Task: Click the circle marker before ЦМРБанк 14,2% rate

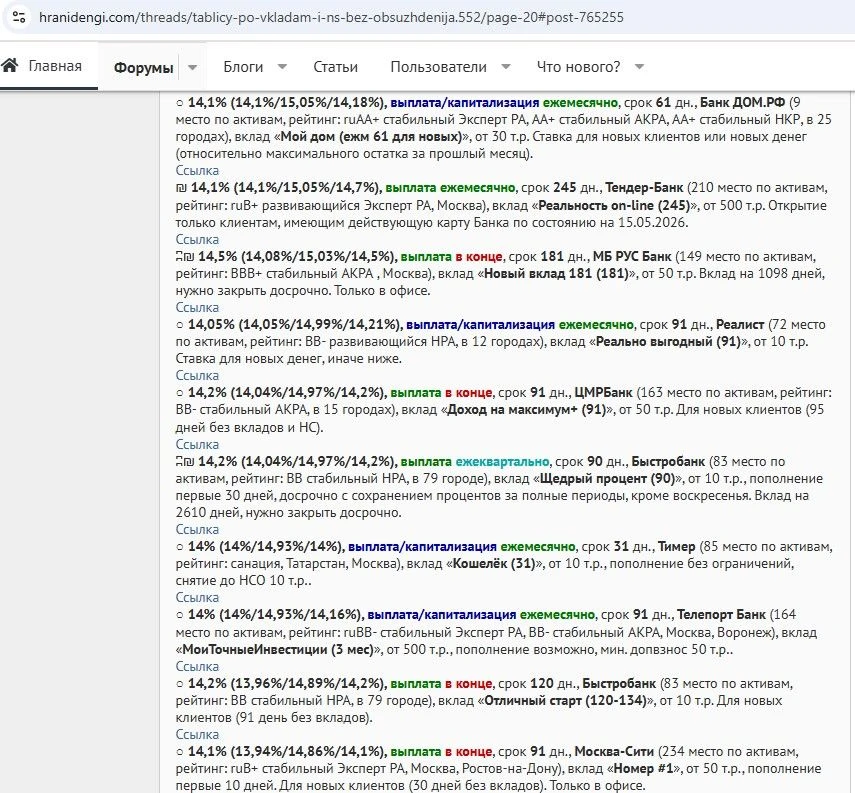Action: (x=180, y=393)
